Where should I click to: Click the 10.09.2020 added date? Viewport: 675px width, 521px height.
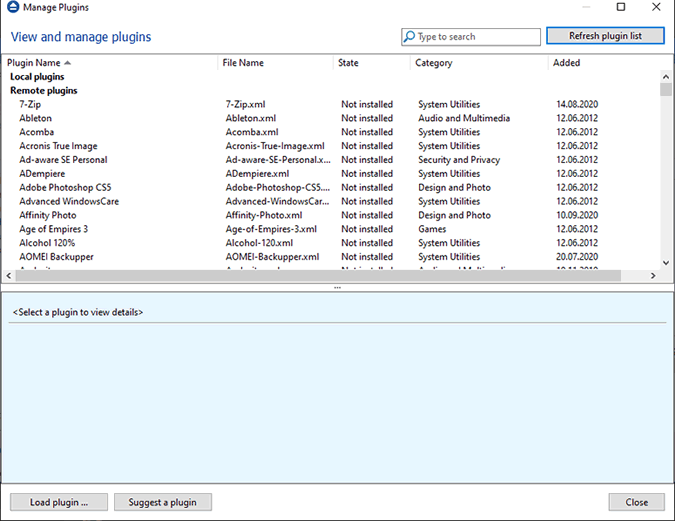[577, 215]
